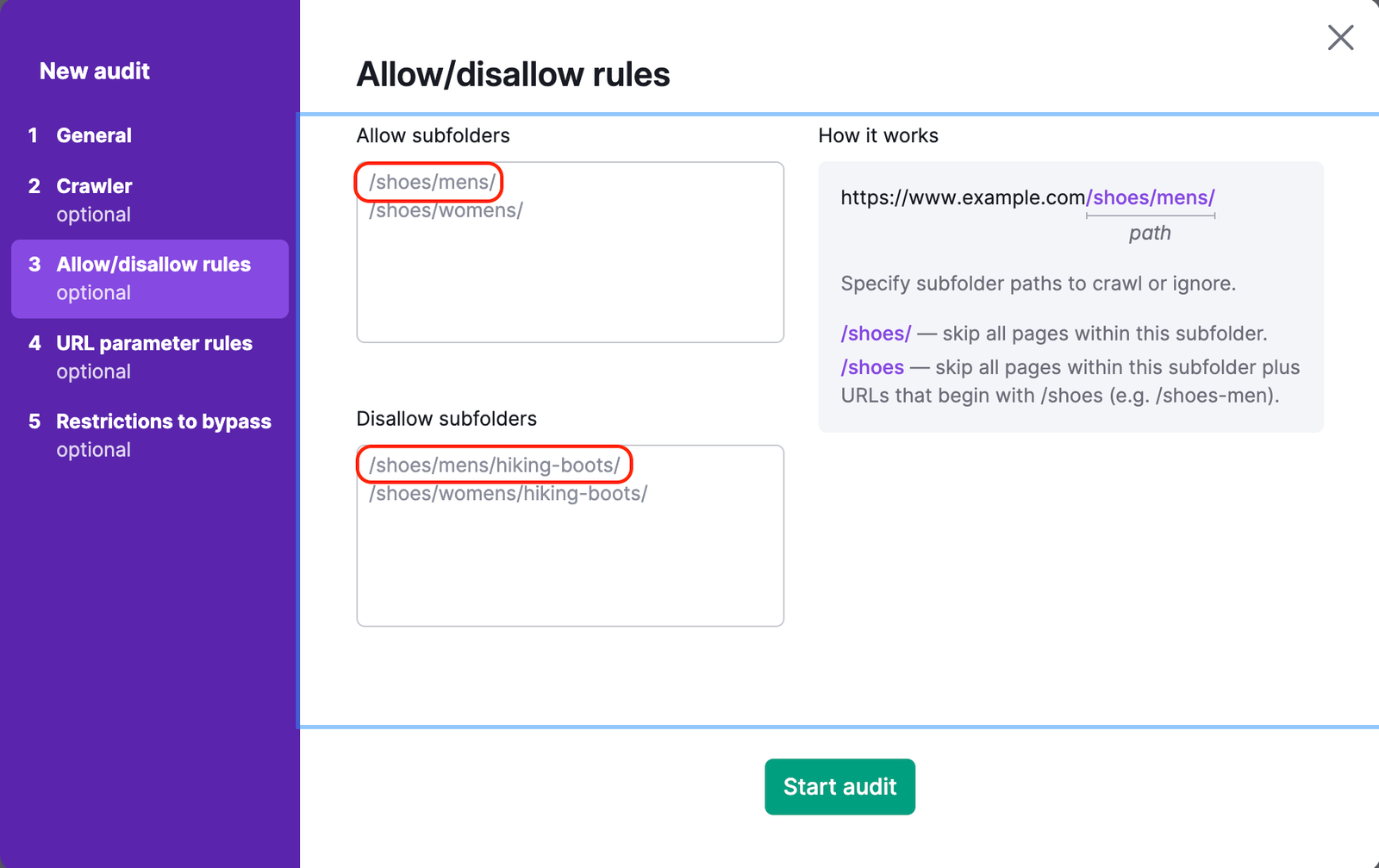
Task: Open the URL parameter rules step
Action: (154, 342)
